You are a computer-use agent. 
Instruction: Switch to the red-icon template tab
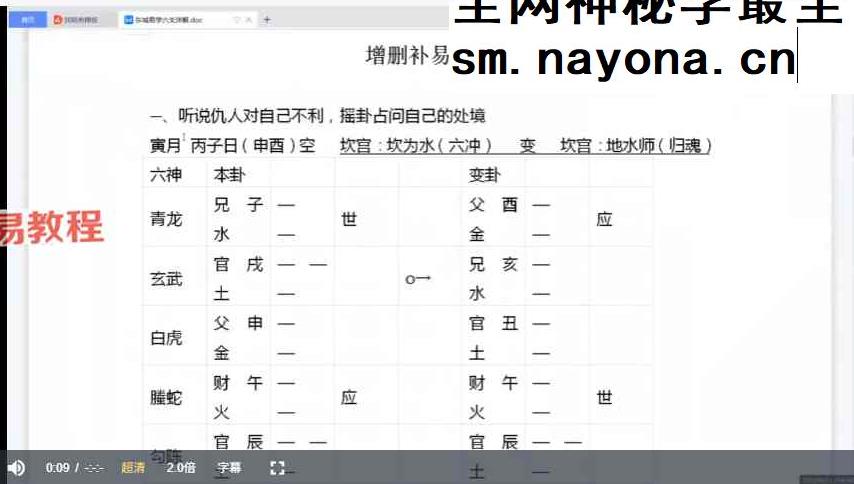tap(81, 20)
